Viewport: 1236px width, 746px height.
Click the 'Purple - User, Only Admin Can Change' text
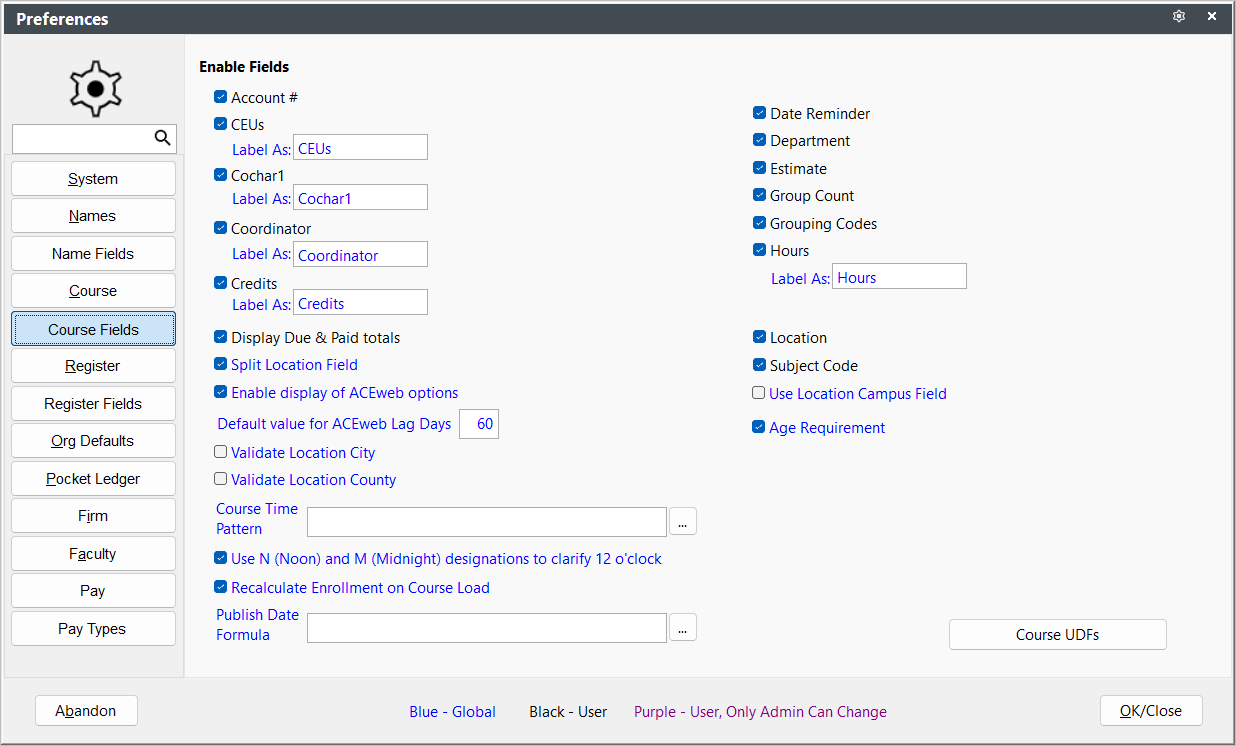point(760,712)
